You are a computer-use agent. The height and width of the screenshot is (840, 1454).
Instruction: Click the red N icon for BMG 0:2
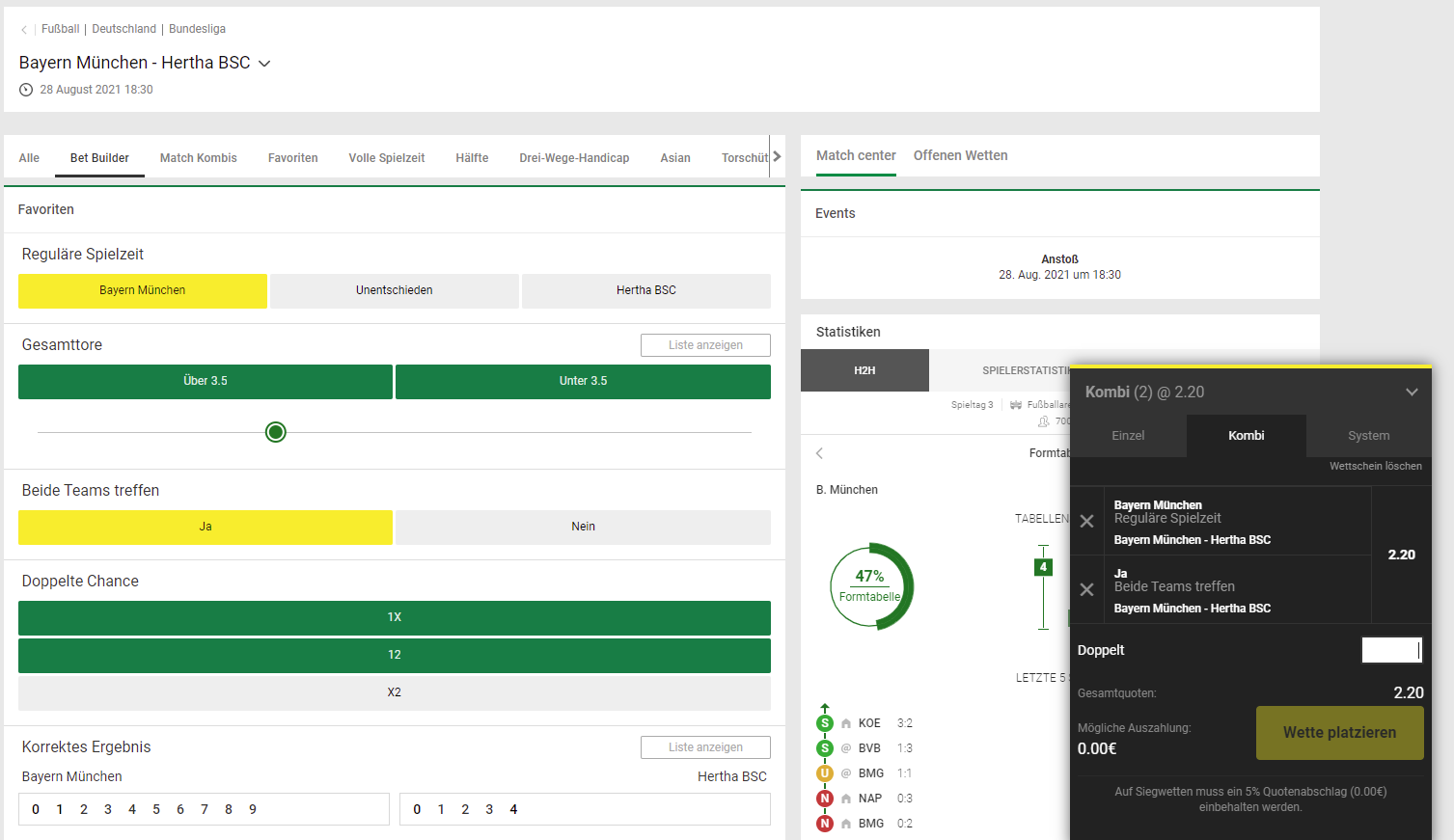point(825,824)
